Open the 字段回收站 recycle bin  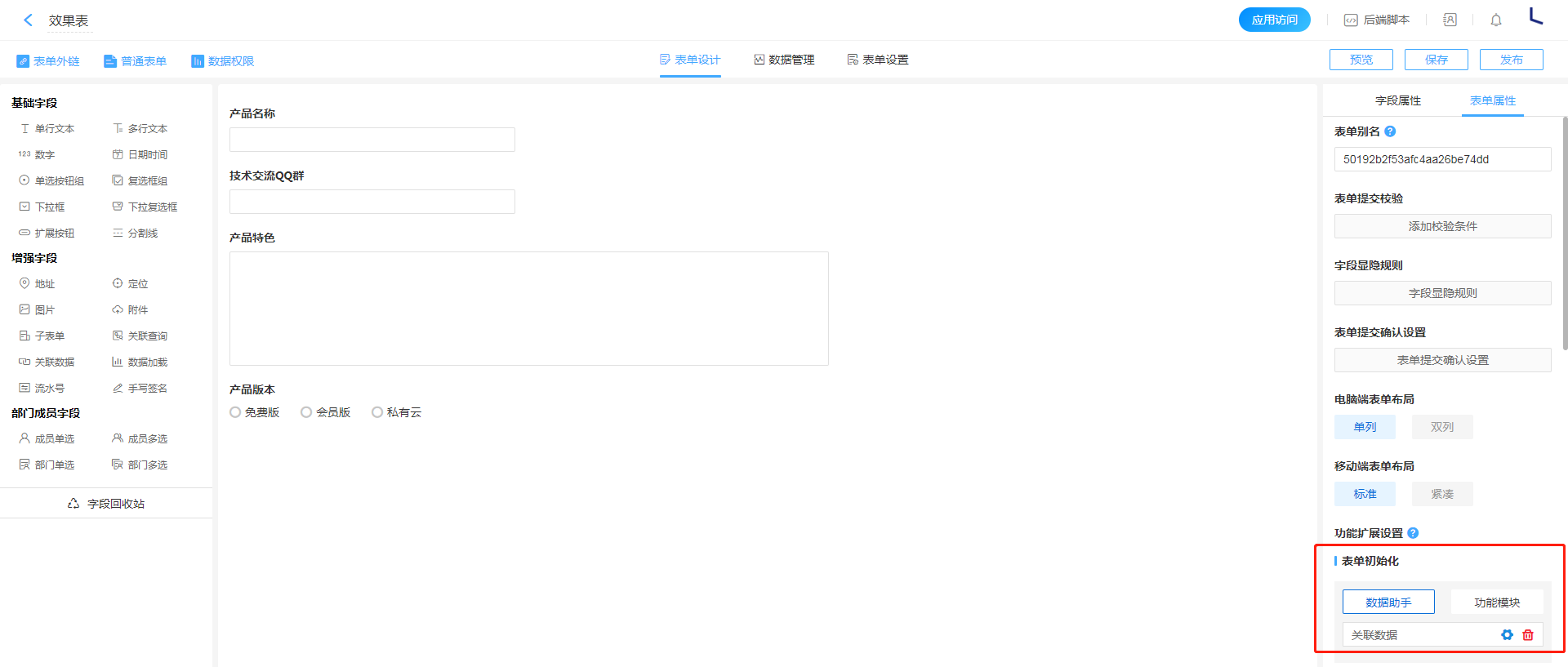106,504
